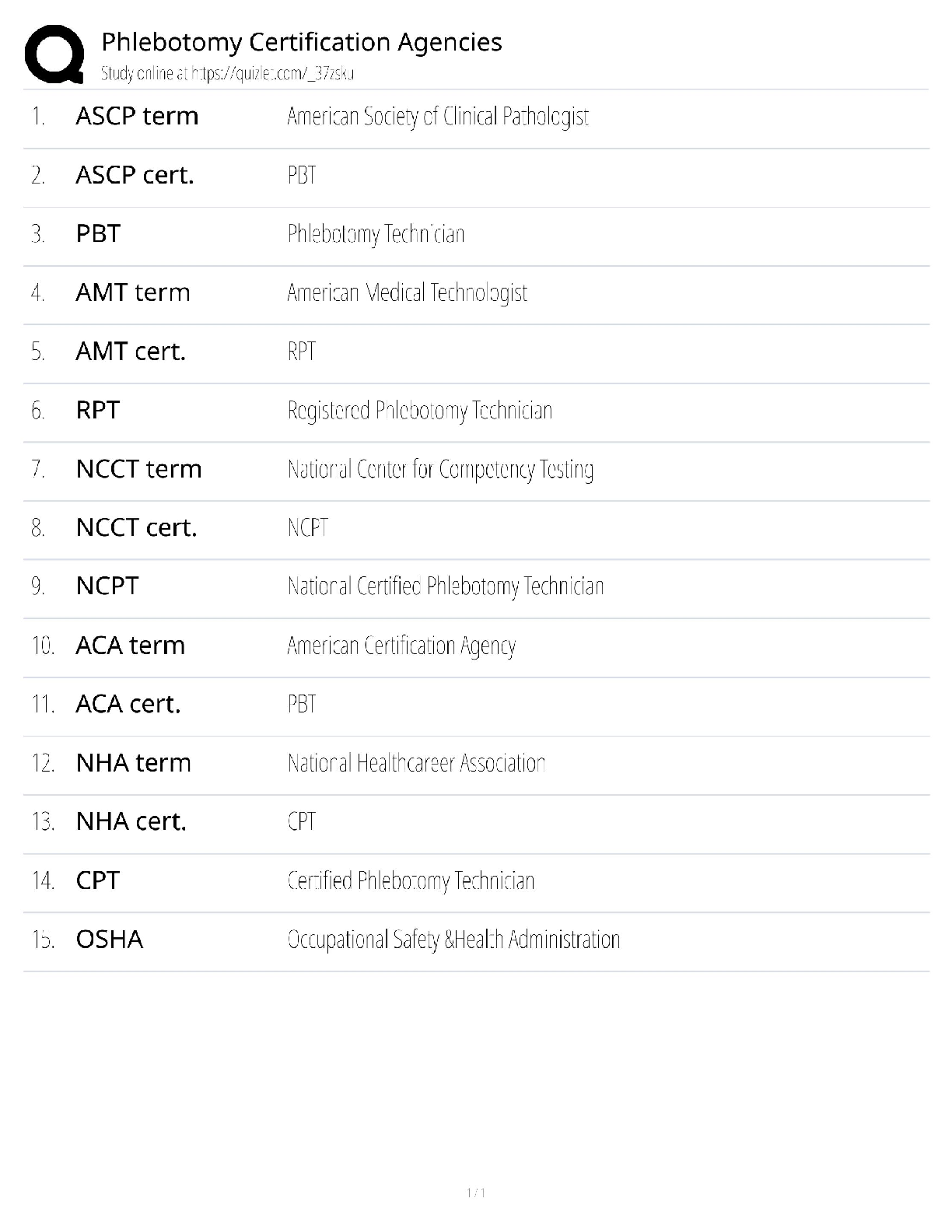Select the AMT term entry
952x1232 pixels.
(133, 292)
